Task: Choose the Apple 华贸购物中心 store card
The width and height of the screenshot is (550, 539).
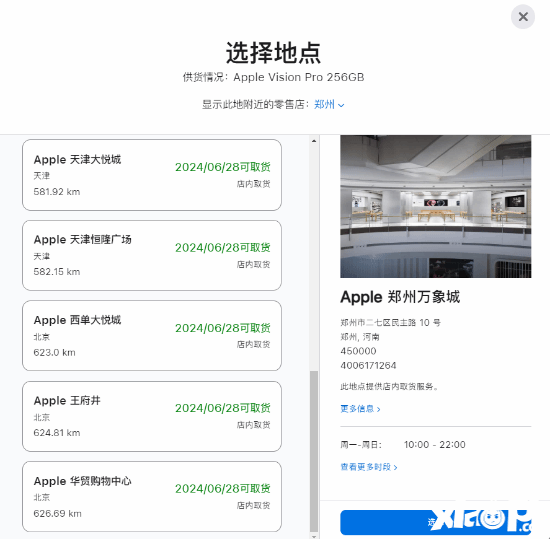Action: coord(152,497)
